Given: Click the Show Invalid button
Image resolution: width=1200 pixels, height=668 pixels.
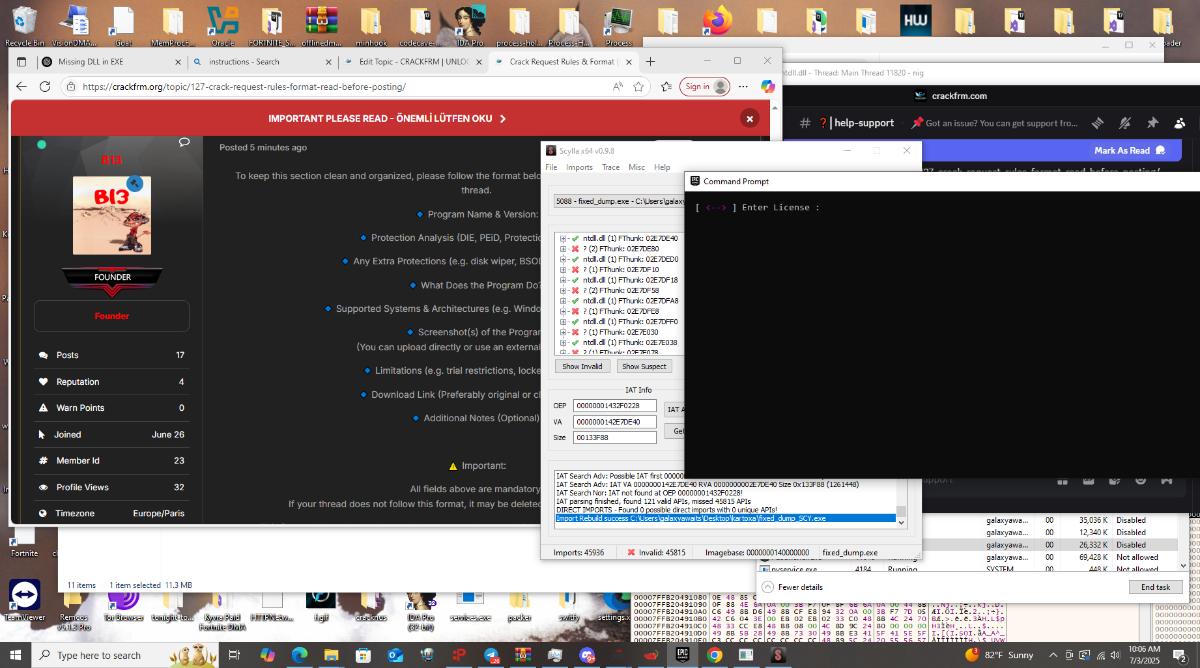Looking at the screenshot, I should [x=582, y=366].
